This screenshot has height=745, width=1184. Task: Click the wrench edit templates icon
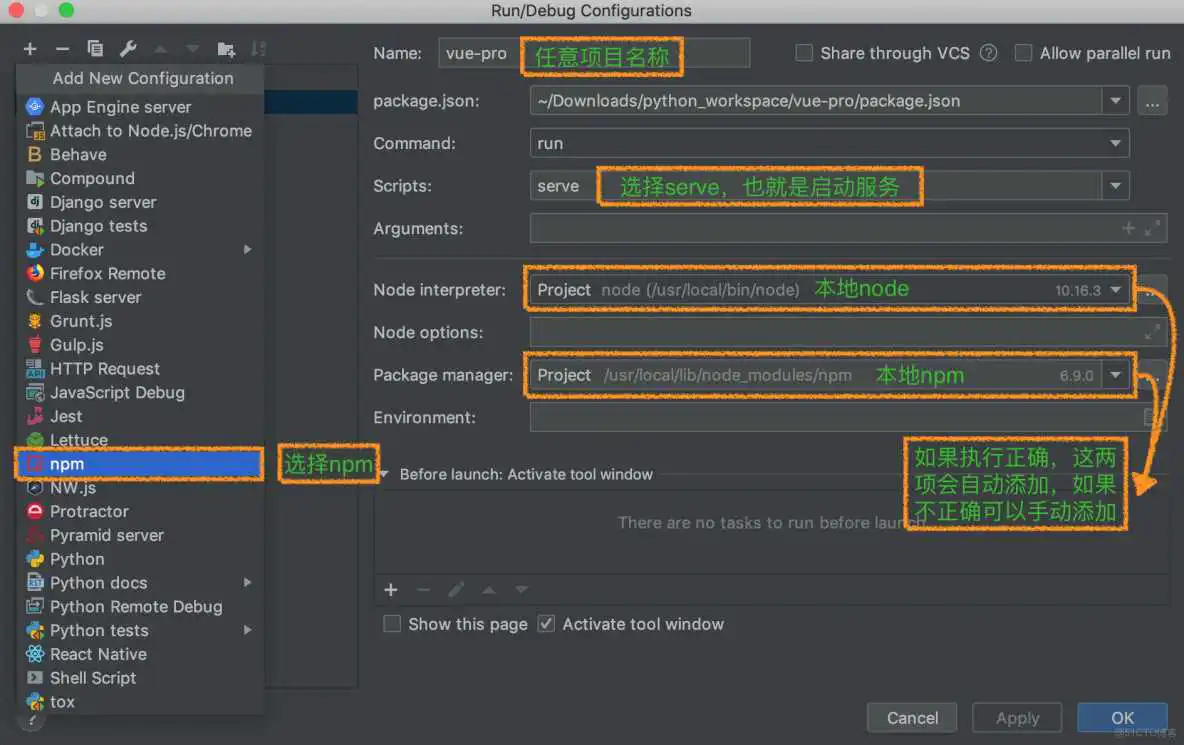coord(127,49)
